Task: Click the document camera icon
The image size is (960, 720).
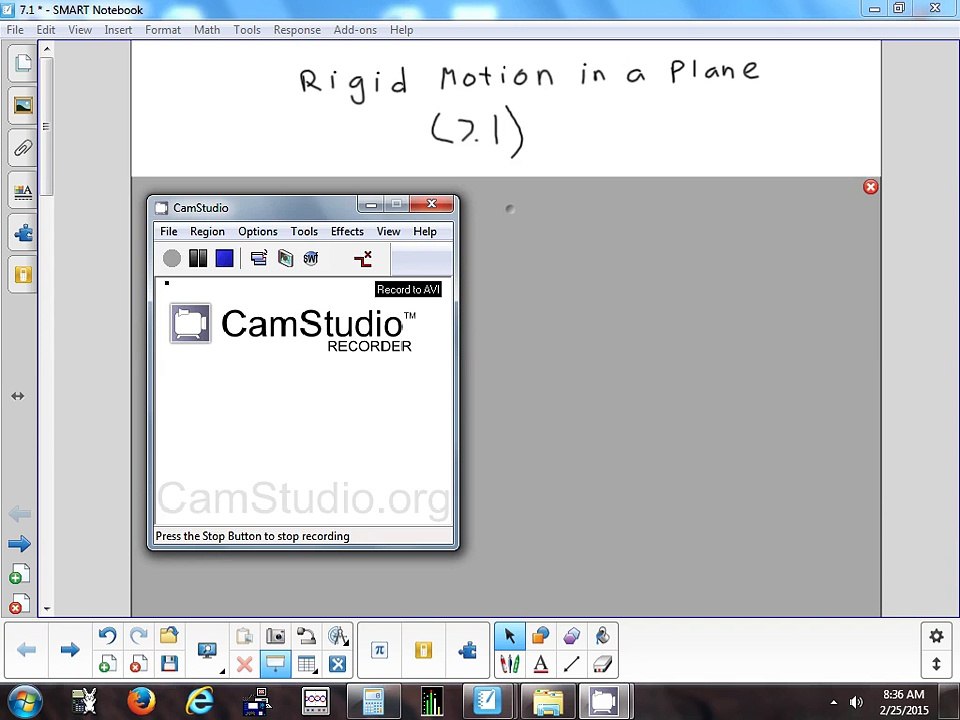Action: click(306, 636)
